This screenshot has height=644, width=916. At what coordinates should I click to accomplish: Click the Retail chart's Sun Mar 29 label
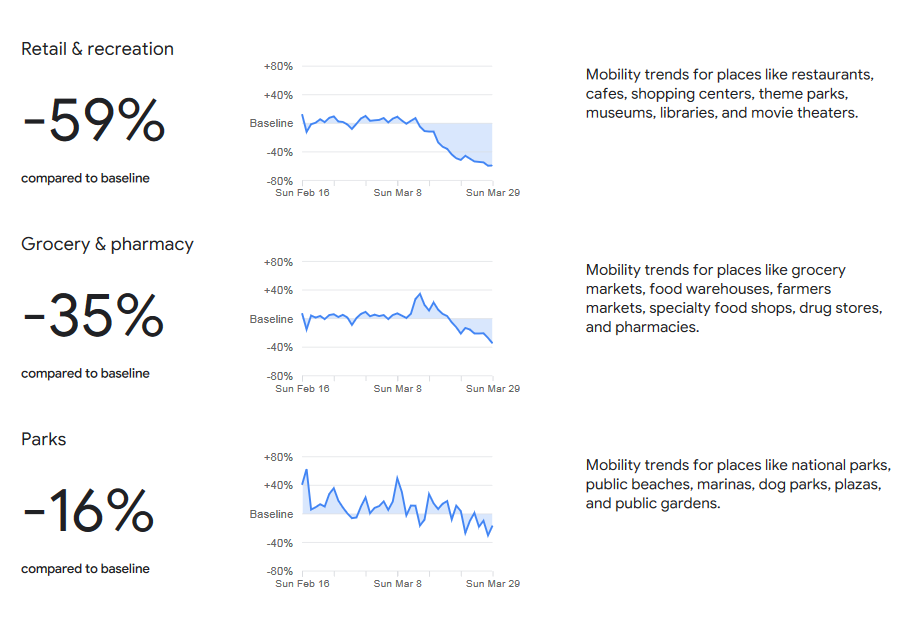coord(492,193)
